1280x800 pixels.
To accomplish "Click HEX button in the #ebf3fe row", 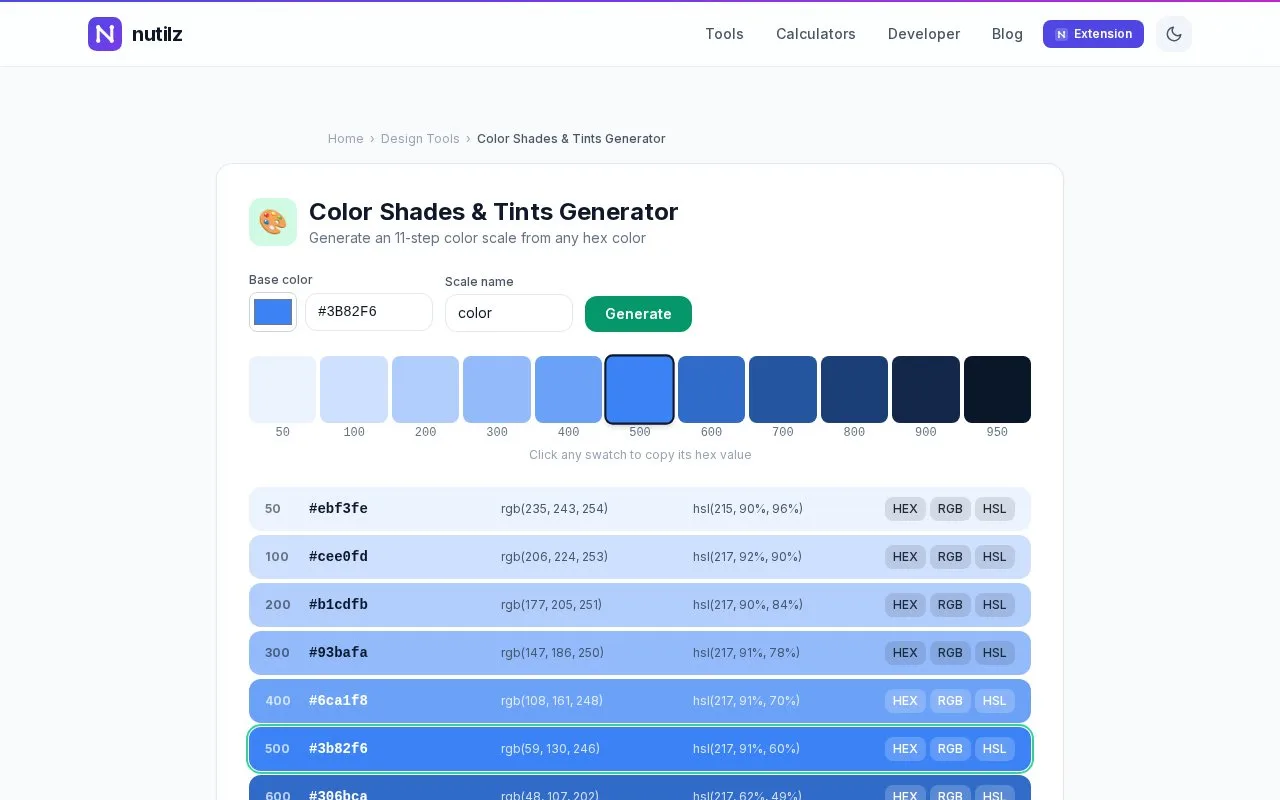I will click(905, 509).
